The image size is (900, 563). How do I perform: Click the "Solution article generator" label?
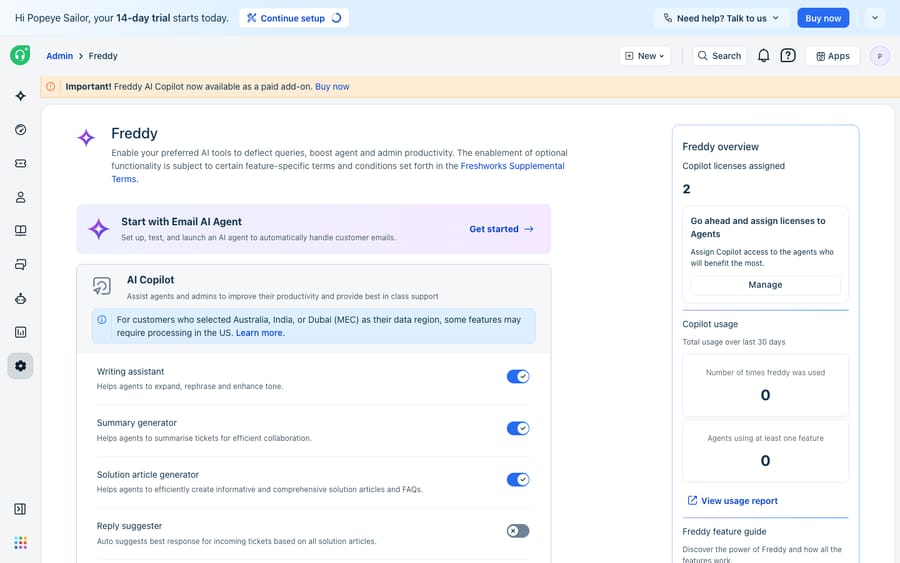(x=148, y=475)
